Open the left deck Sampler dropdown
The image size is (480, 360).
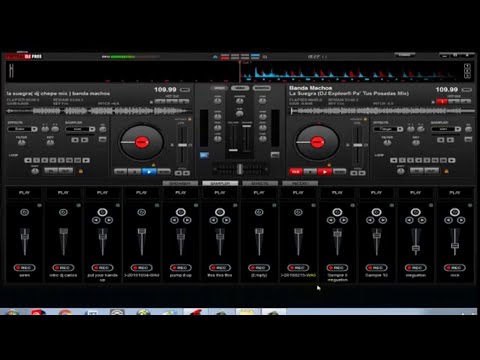pyautogui.click(x=80, y=129)
